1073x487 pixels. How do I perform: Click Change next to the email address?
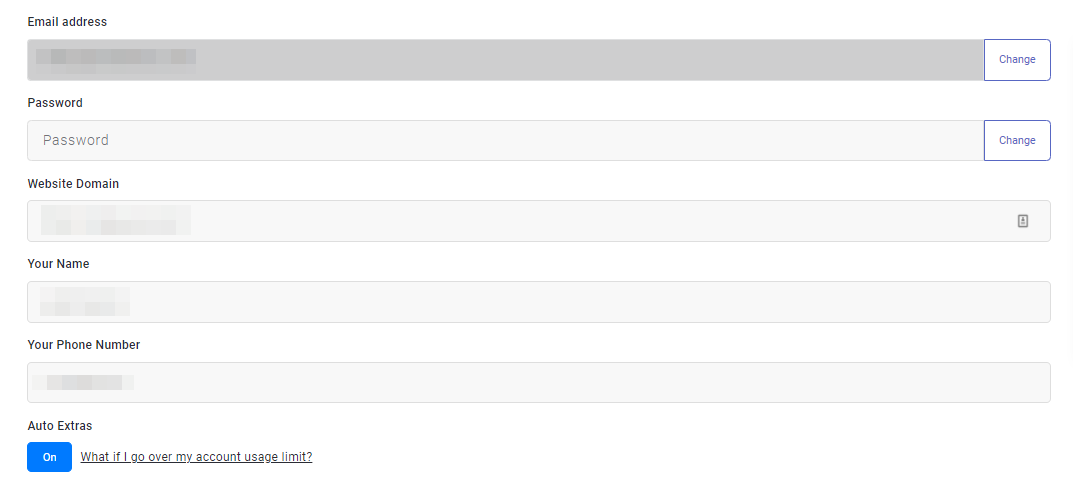[1017, 60]
